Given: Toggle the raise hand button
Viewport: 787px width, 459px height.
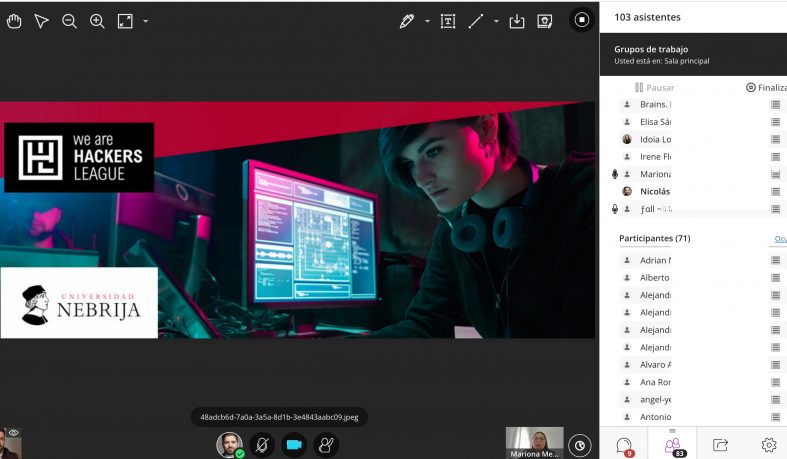Looking at the screenshot, I should [326, 445].
